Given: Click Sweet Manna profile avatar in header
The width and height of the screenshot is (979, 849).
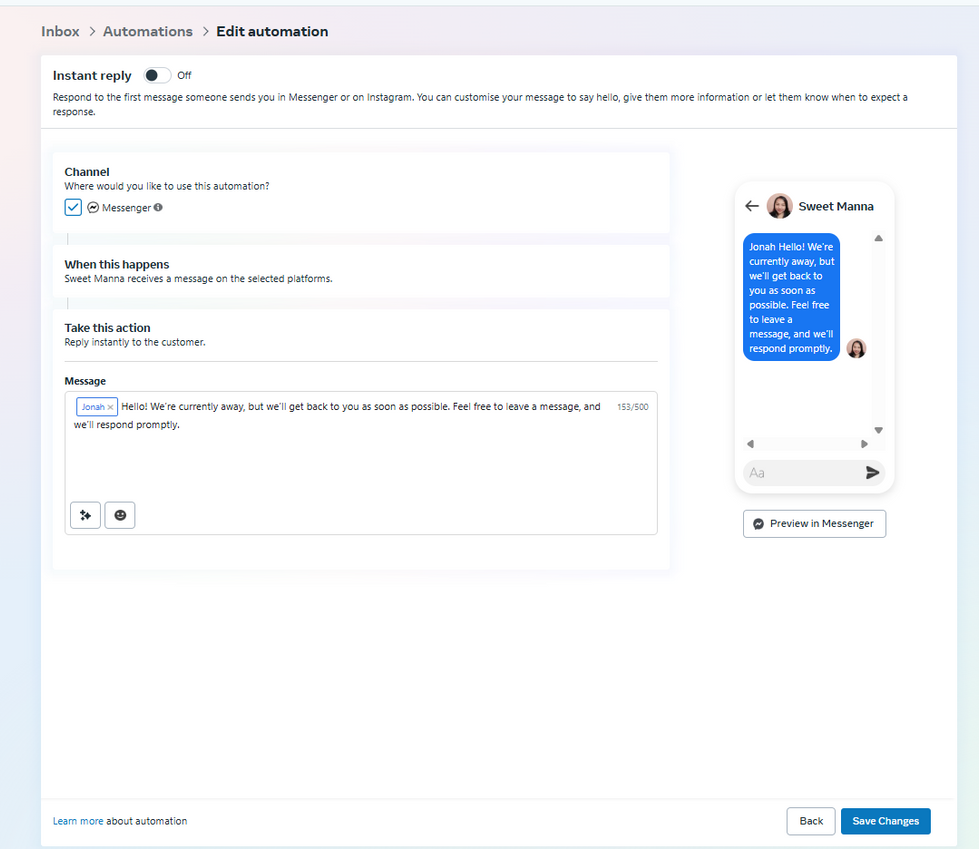Looking at the screenshot, I should pos(779,206).
